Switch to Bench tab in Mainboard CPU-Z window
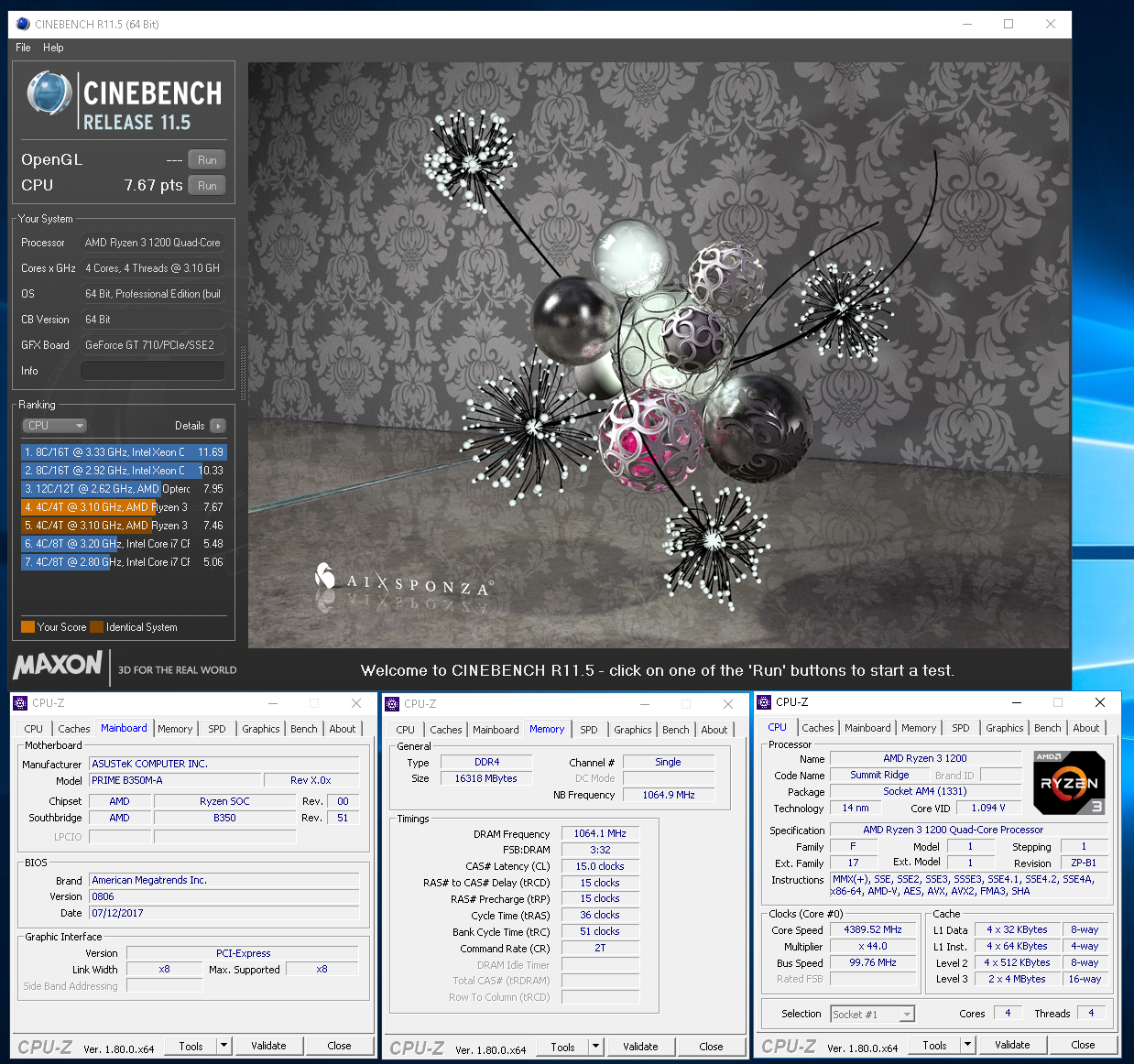Screen dimensions: 1134x1064 tap(304, 729)
